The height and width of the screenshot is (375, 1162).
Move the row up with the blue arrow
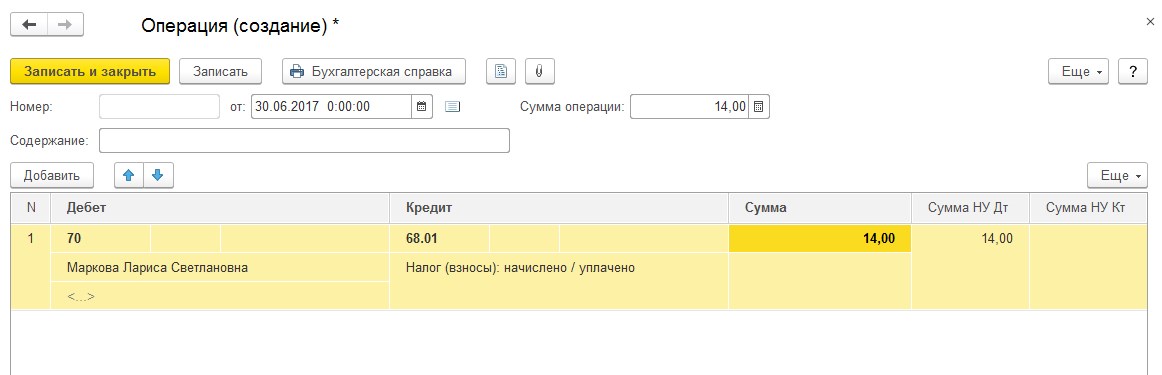coord(128,176)
